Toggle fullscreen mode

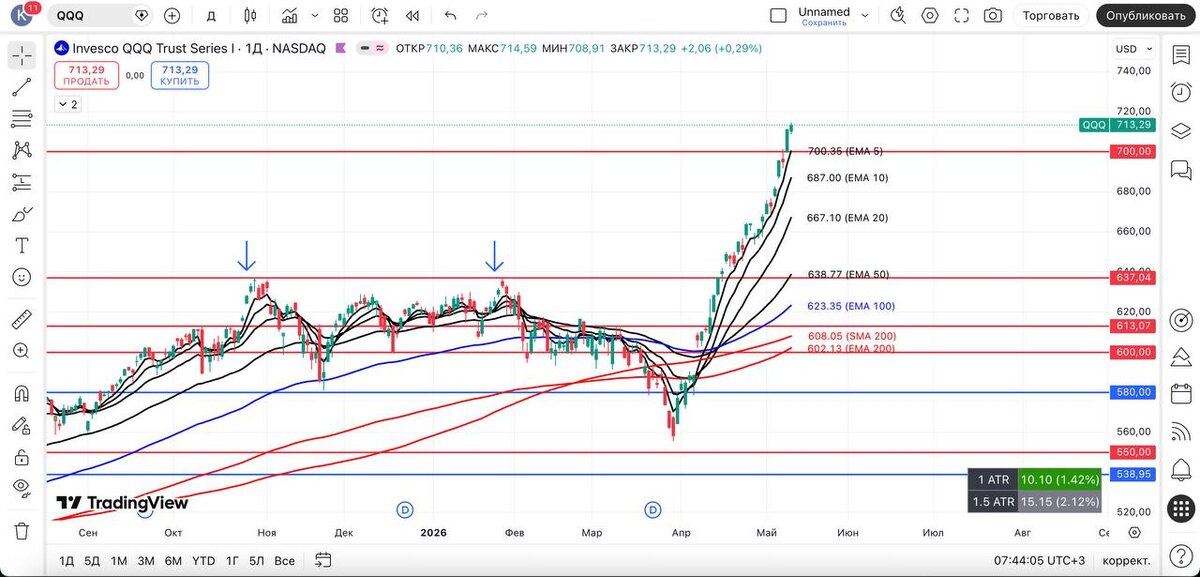961,15
